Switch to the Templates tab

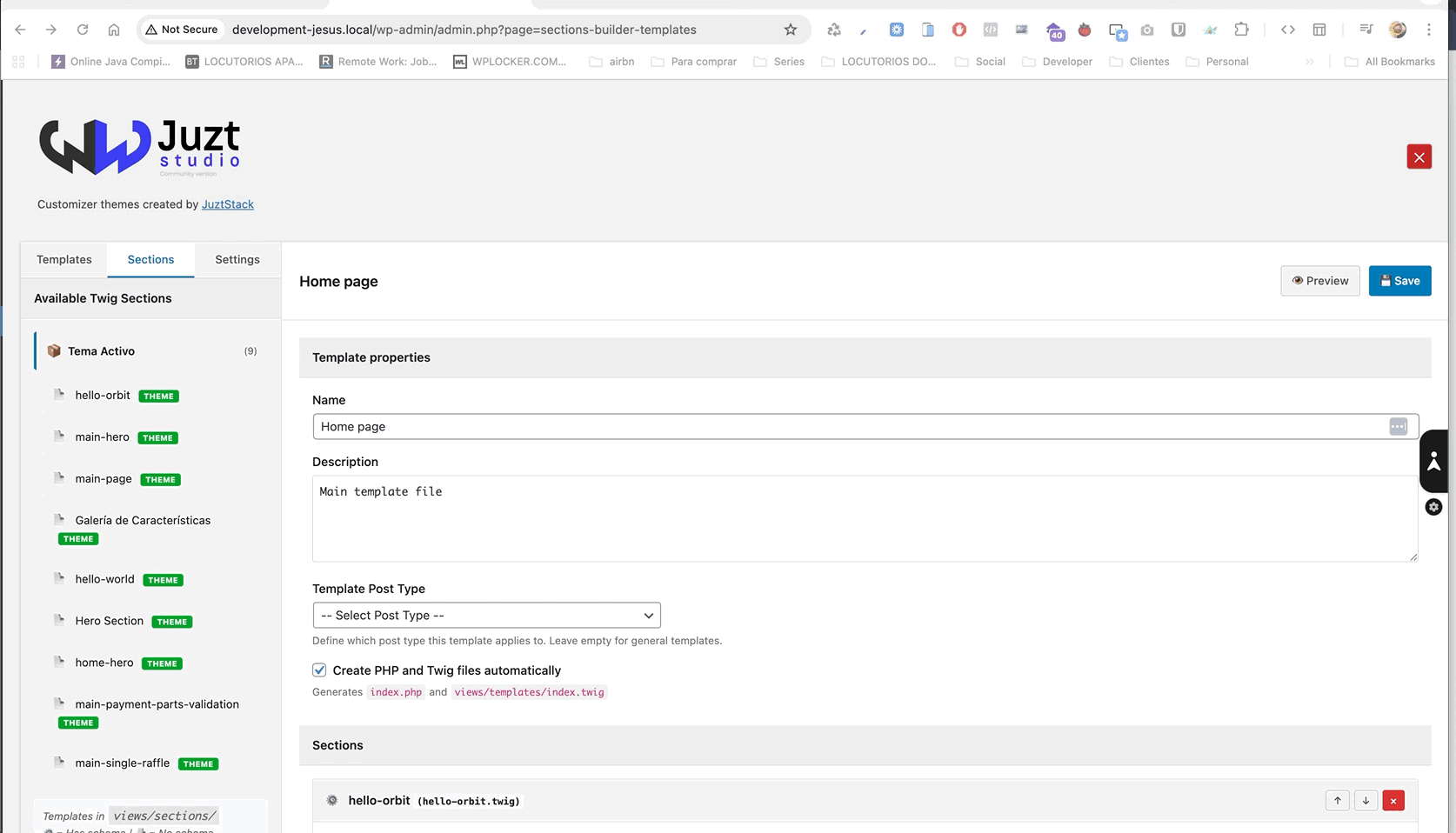[64, 260]
